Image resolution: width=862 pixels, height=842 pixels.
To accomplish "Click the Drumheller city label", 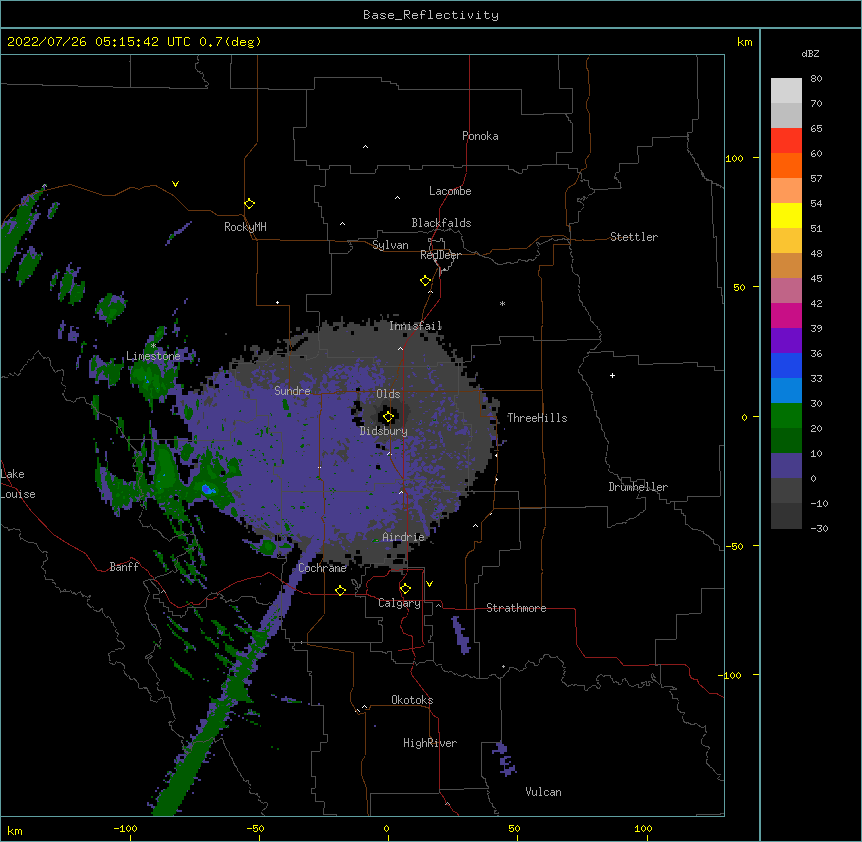I will click(638, 487).
